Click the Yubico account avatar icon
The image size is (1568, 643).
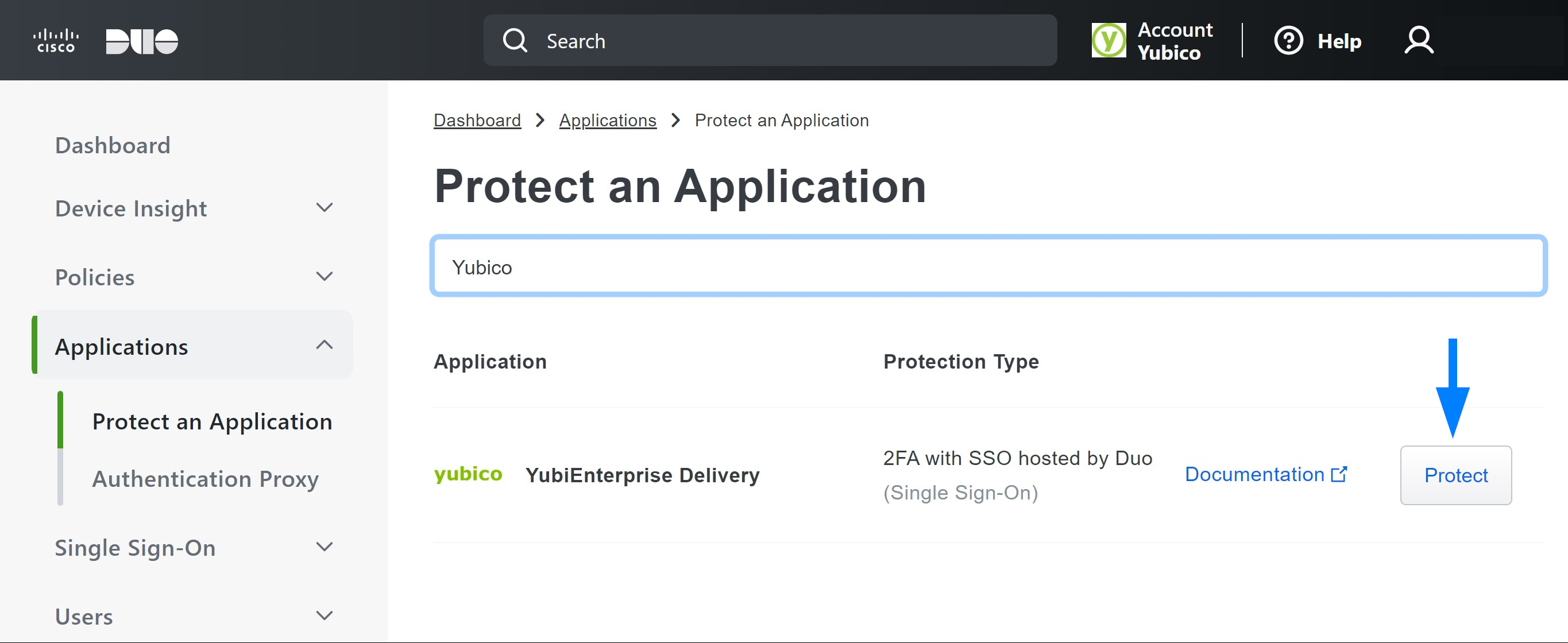(1108, 41)
